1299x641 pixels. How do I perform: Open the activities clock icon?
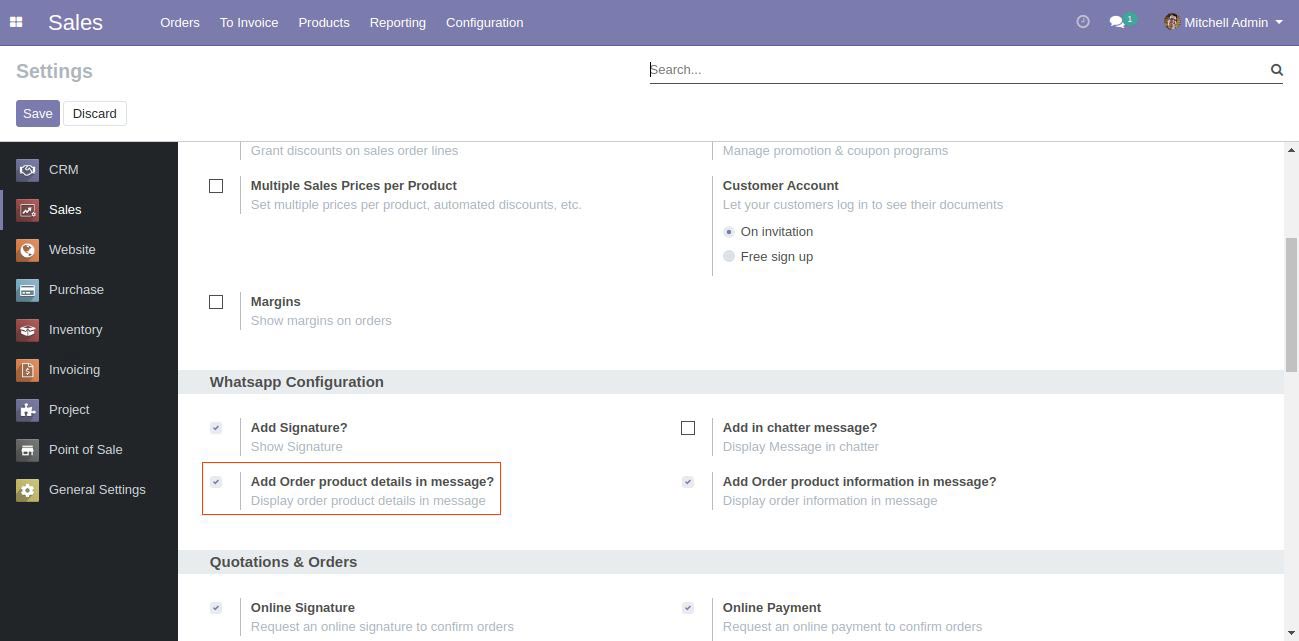[x=1082, y=22]
